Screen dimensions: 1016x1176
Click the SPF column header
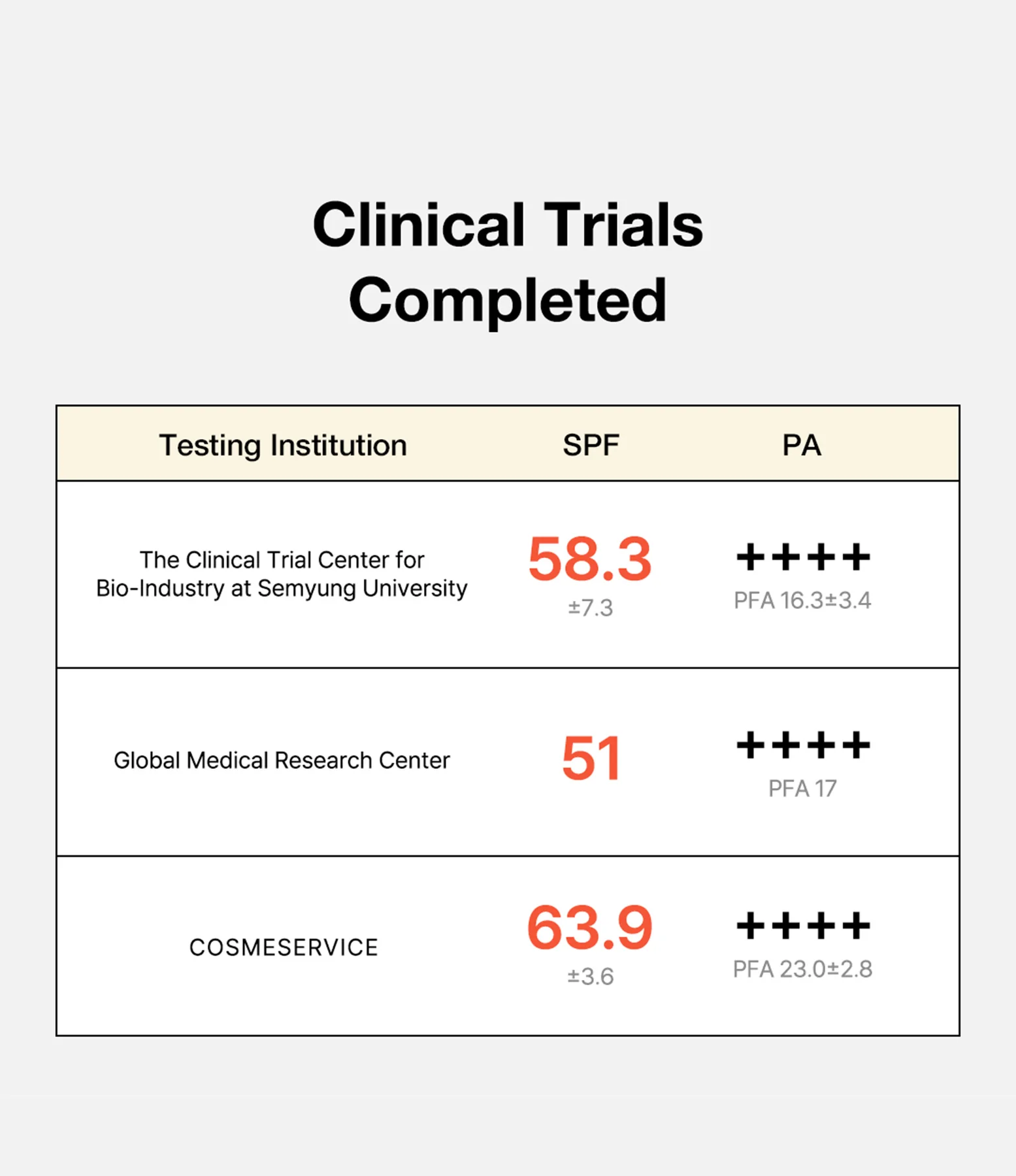[x=591, y=445]
